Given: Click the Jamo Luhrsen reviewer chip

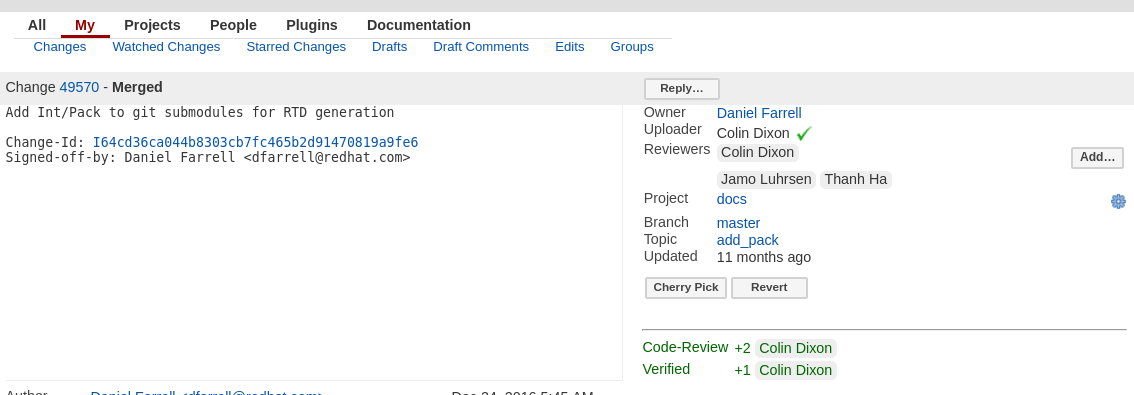Looking at the screenshot, I should [x=766, y=179].
